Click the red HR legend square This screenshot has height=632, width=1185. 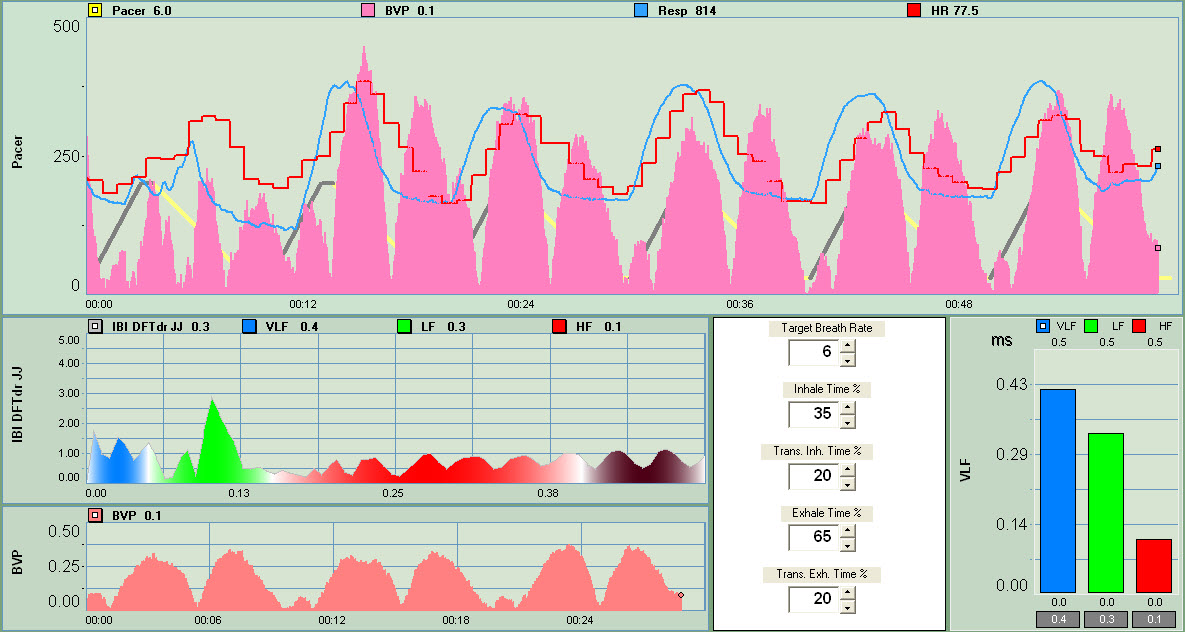point(913,11)
